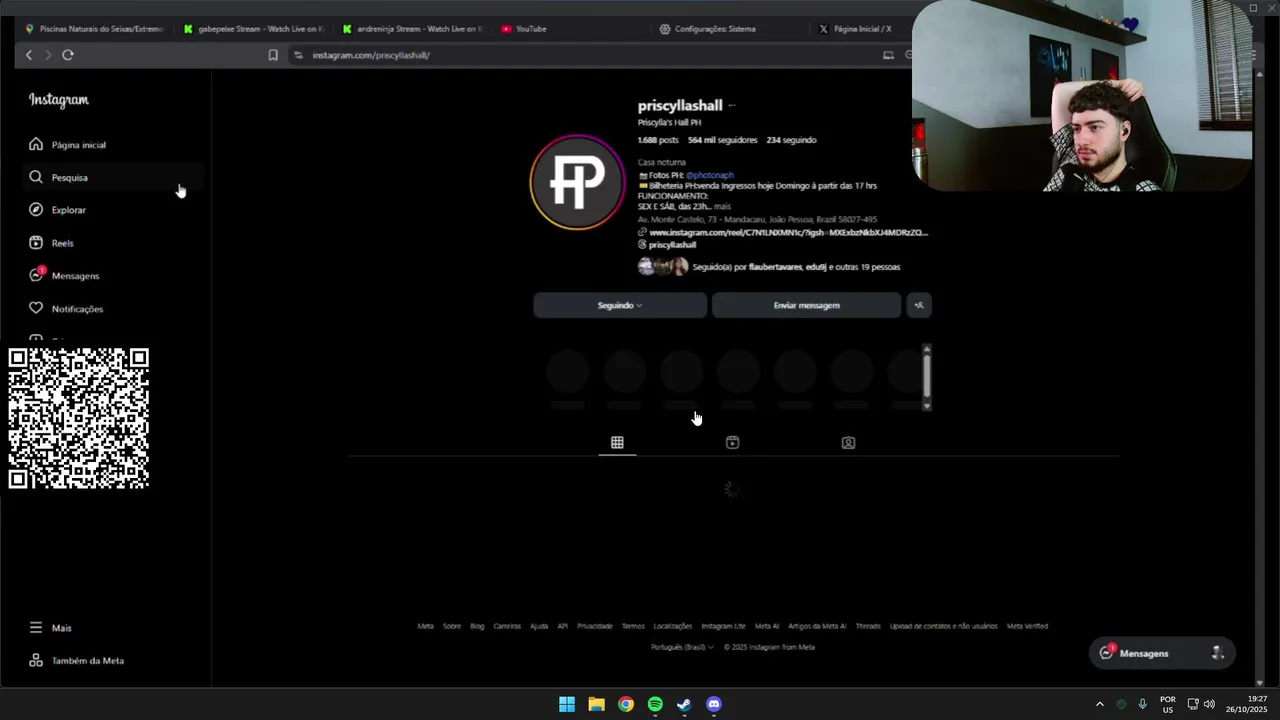
Task: Switch to gabepeixe Stream tab
Action: point(255,29)
